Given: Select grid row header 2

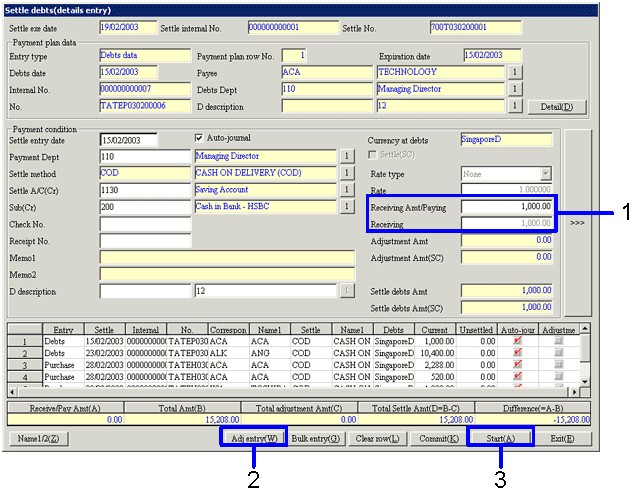Looking at the screenshot, I should click(x=25, y=353).
